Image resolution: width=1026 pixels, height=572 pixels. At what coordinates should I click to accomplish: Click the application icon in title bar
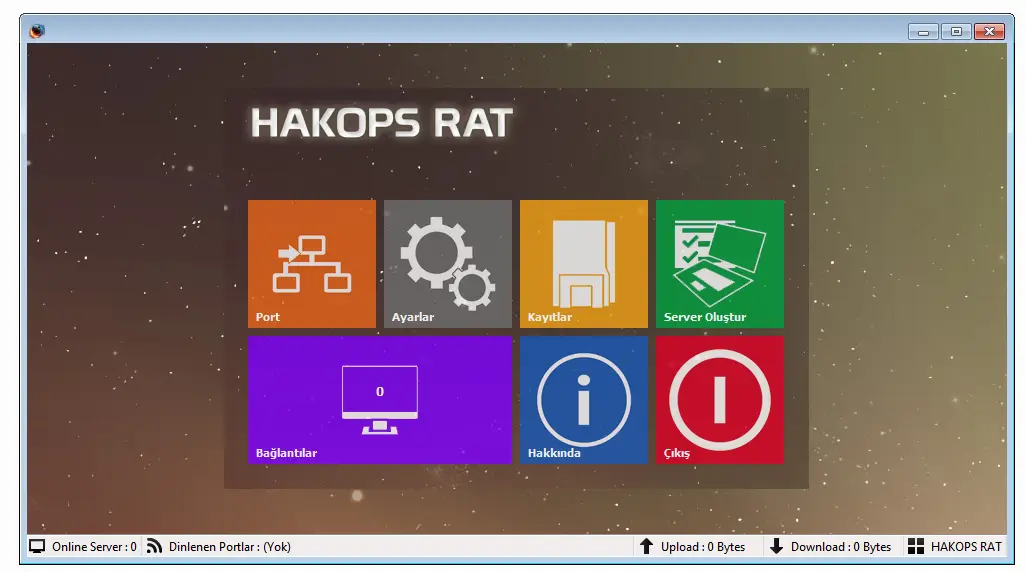pyautogui.click(x=37, y=31)
